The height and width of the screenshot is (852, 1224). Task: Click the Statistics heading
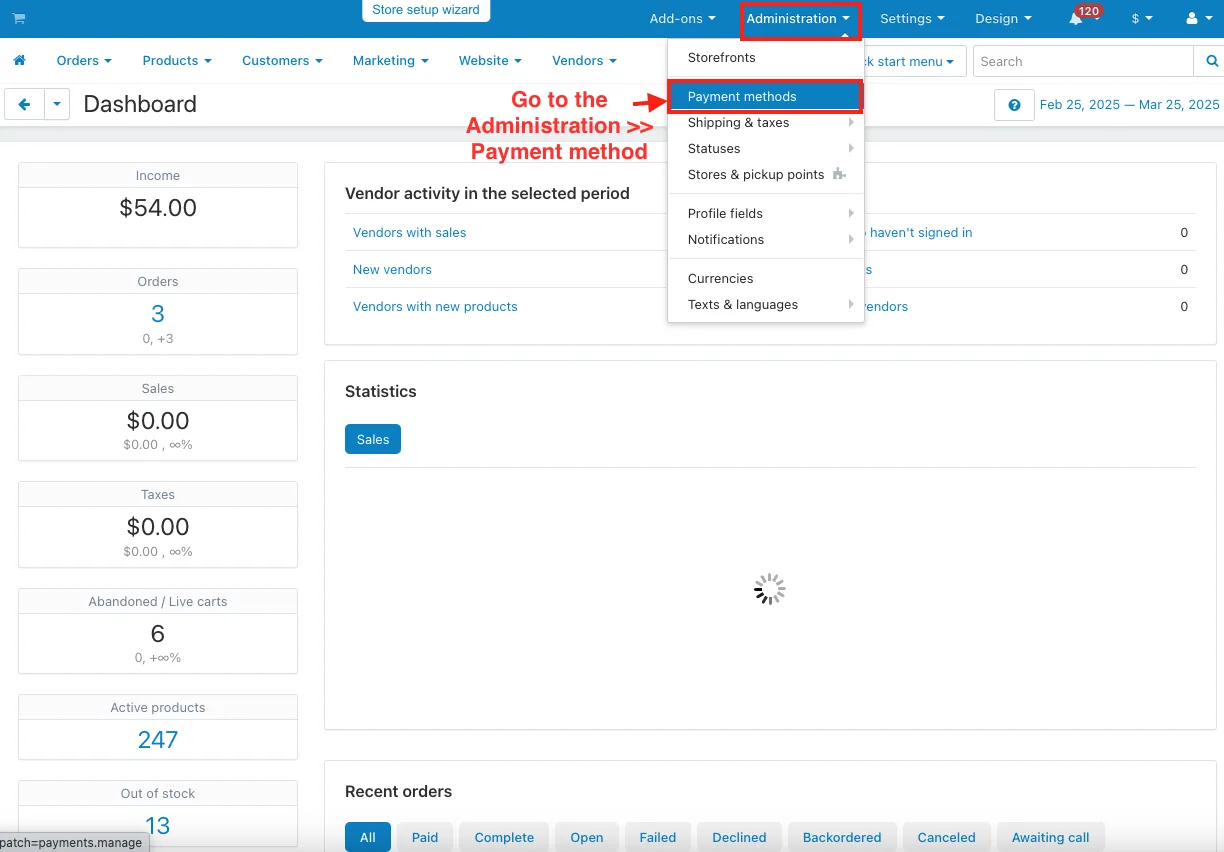tap(380, 392)
